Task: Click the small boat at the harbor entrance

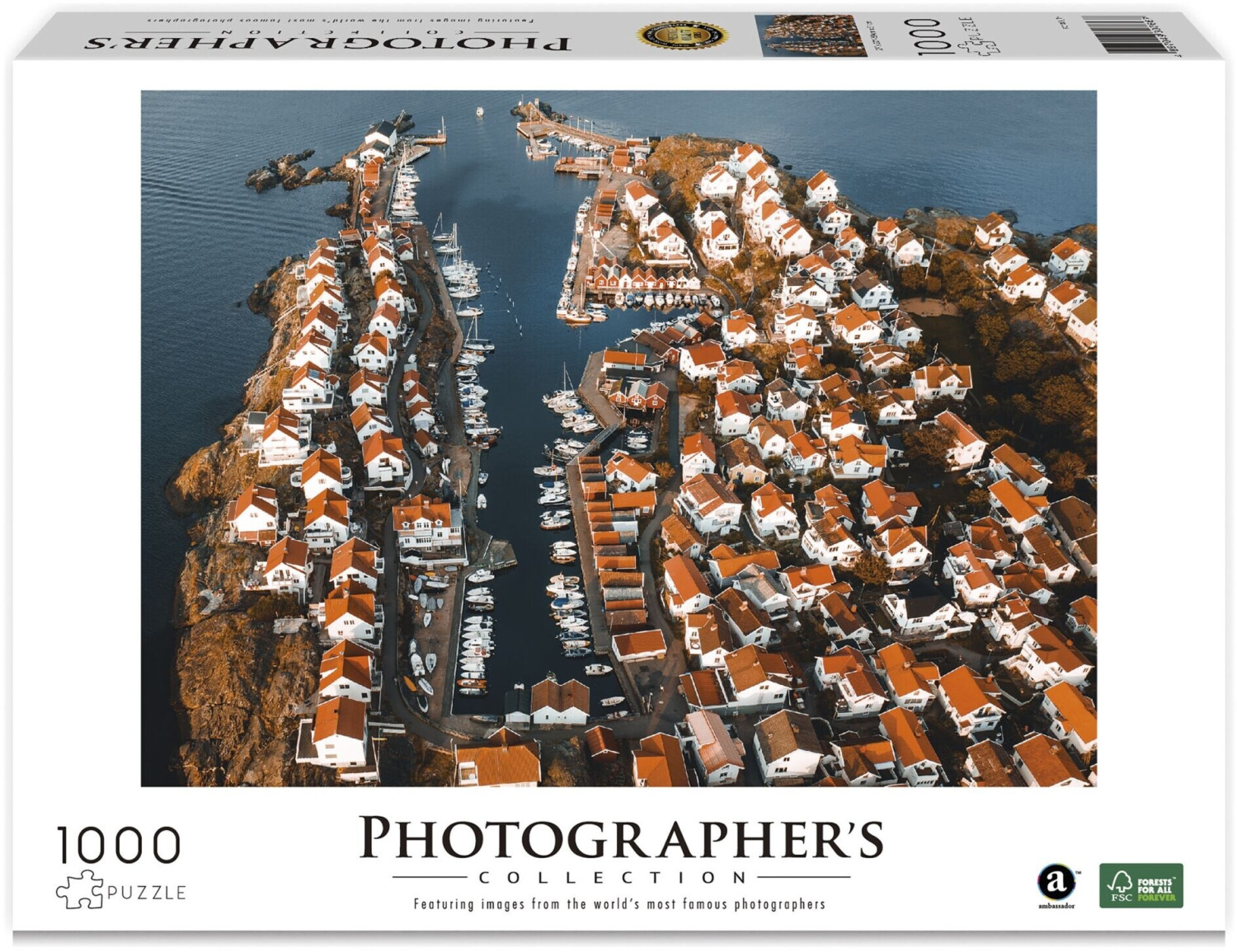Action: click(x=477, y=111)
